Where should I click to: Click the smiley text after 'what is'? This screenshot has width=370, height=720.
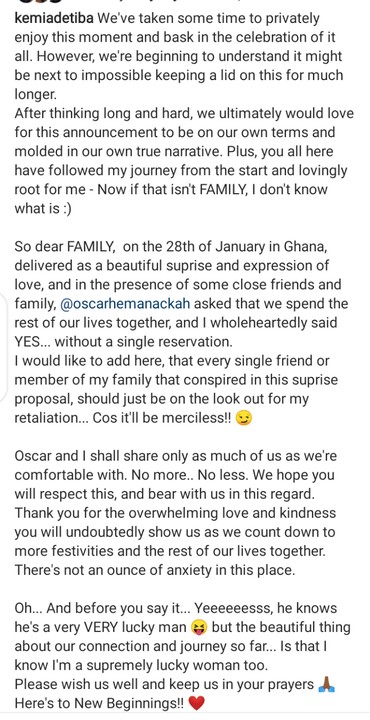(65, 208)
